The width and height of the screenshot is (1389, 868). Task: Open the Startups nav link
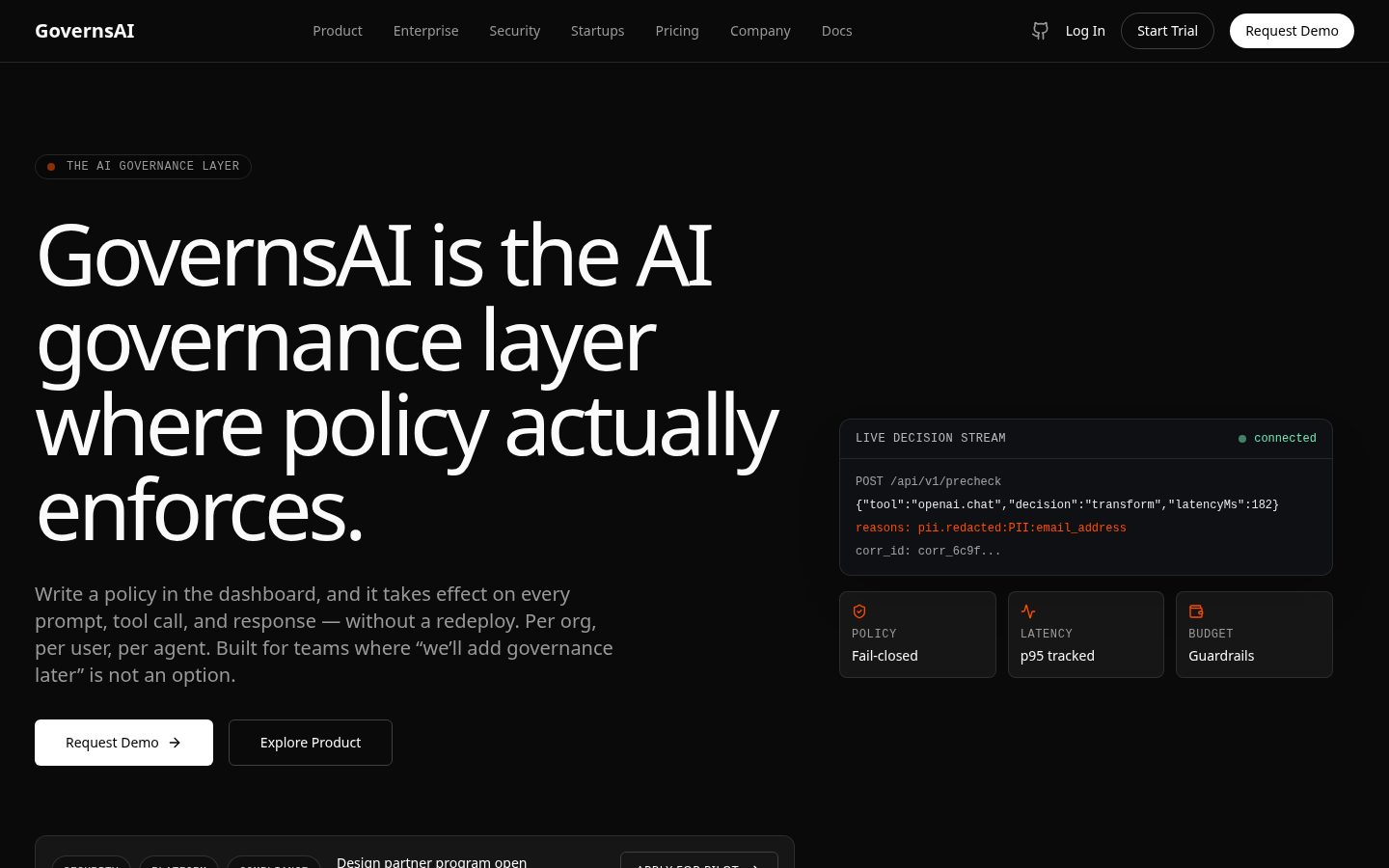(597, 31)
